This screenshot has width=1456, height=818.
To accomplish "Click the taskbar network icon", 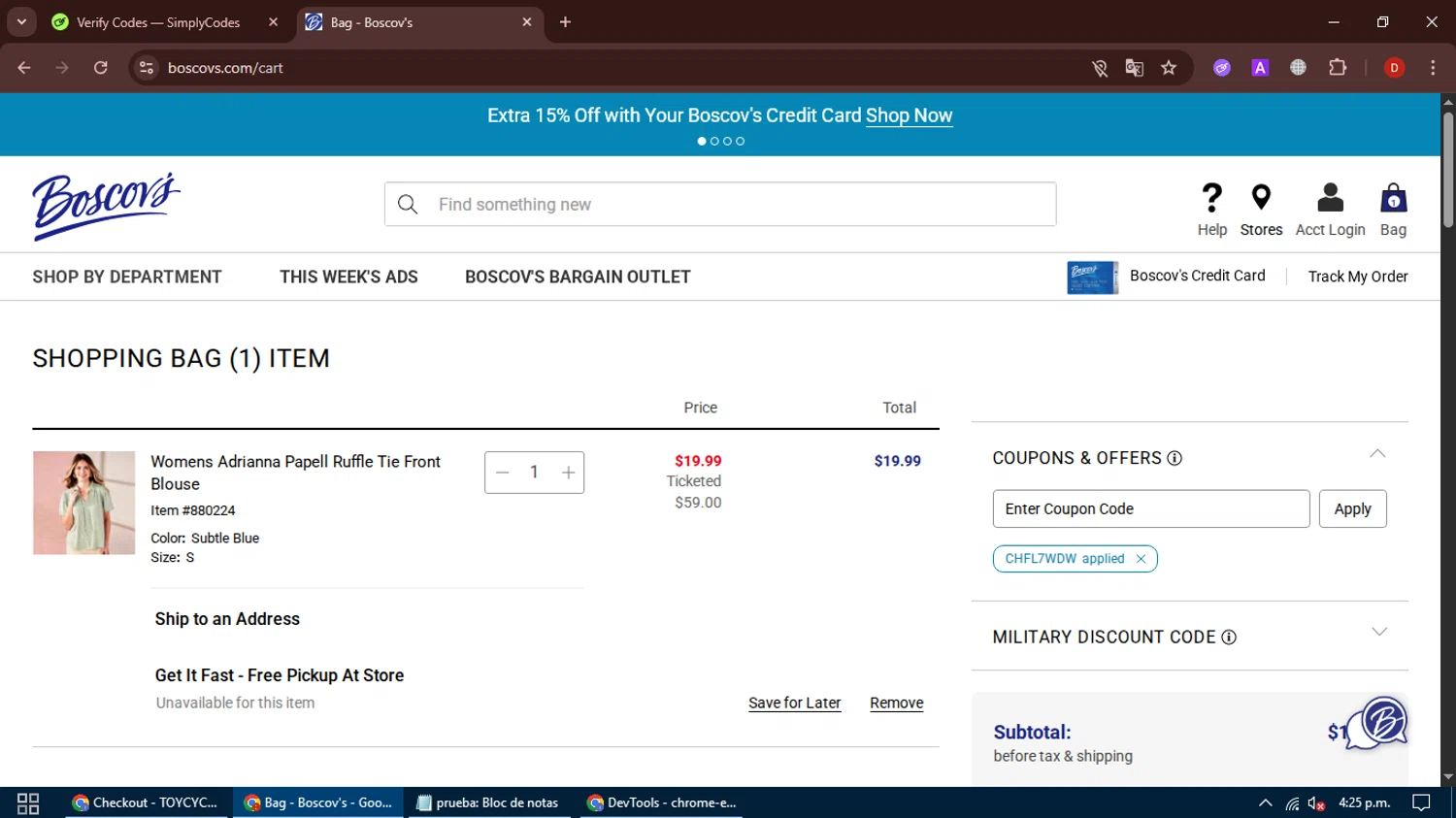I will click(x=1292, y=803).
